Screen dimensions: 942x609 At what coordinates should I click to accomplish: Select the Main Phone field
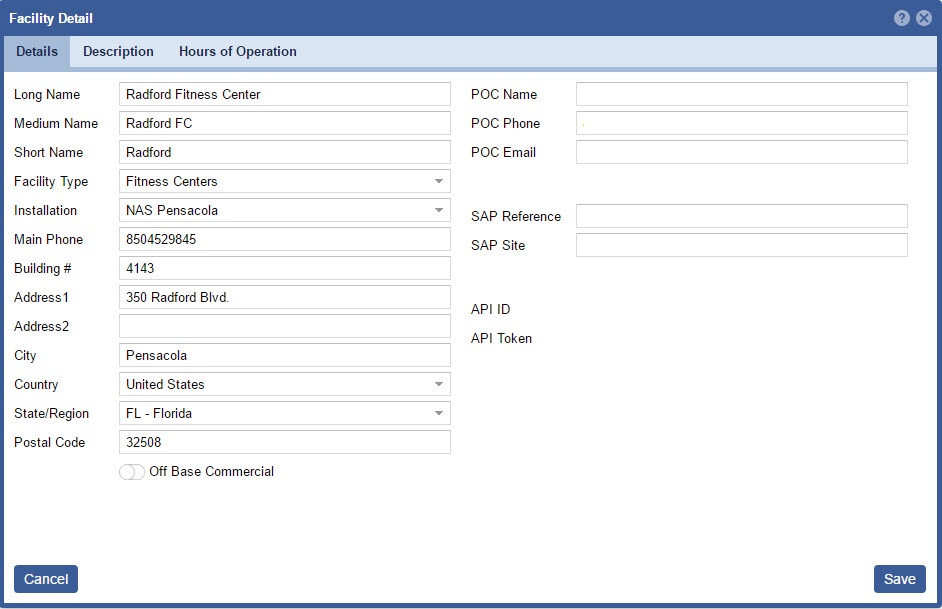coord(284,240)
